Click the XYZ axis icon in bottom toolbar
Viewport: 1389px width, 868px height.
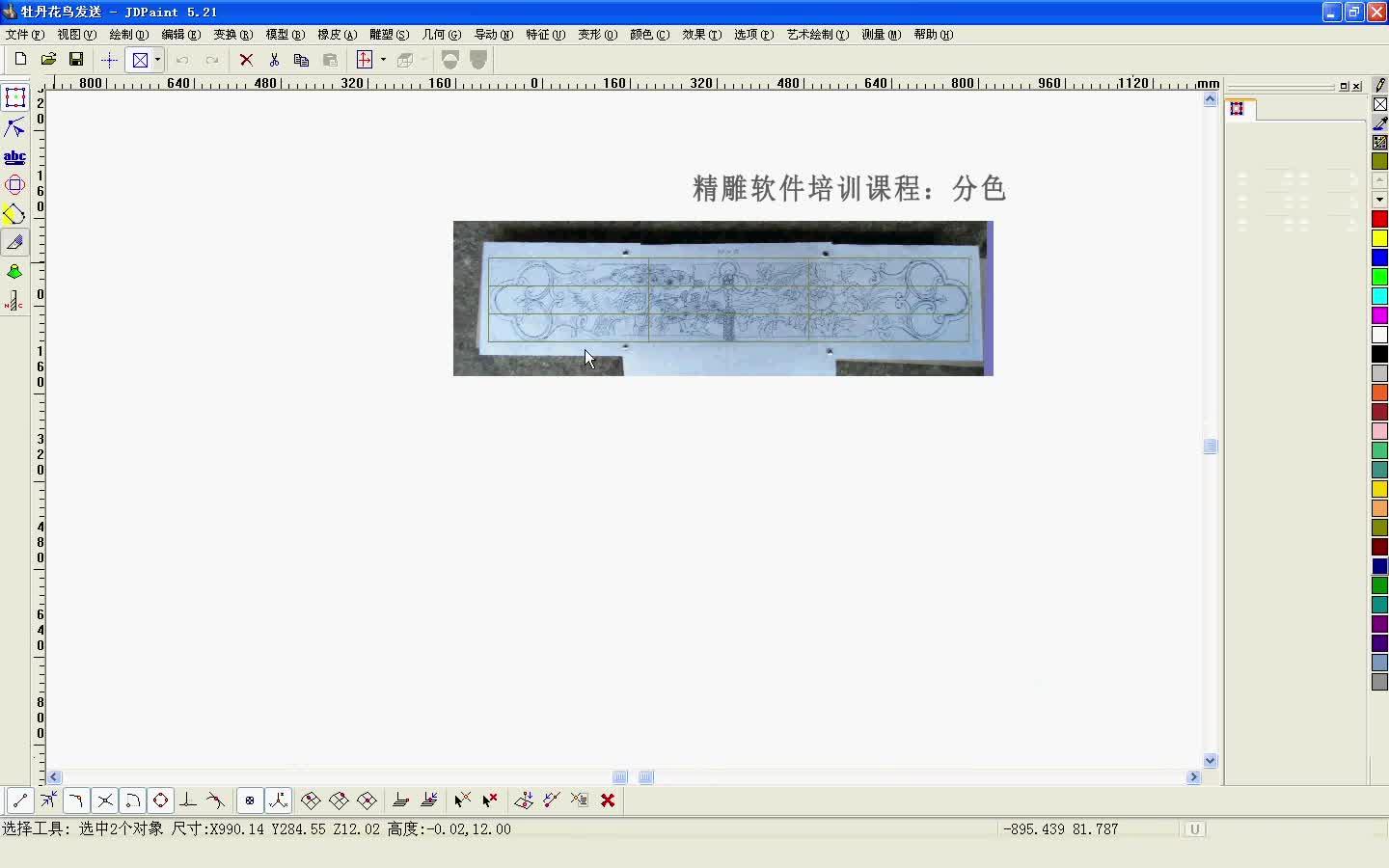(279, 800)
